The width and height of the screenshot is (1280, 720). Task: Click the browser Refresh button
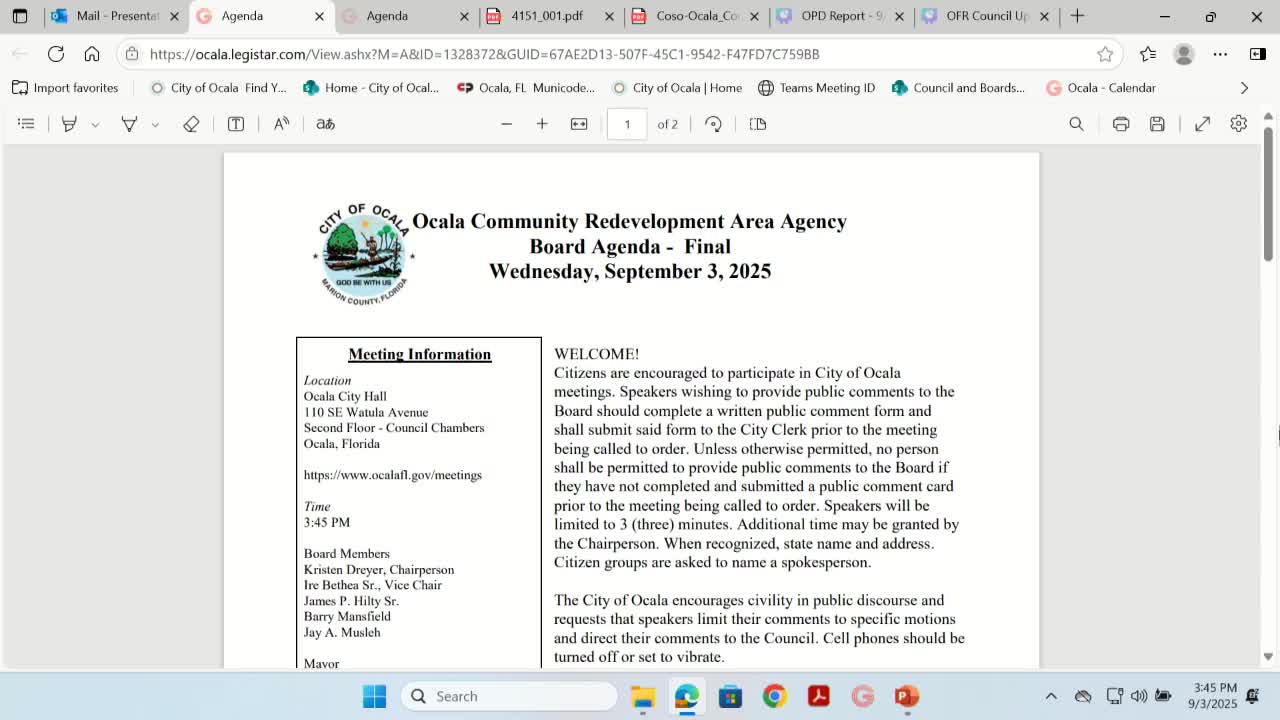(x=56, y=54)
